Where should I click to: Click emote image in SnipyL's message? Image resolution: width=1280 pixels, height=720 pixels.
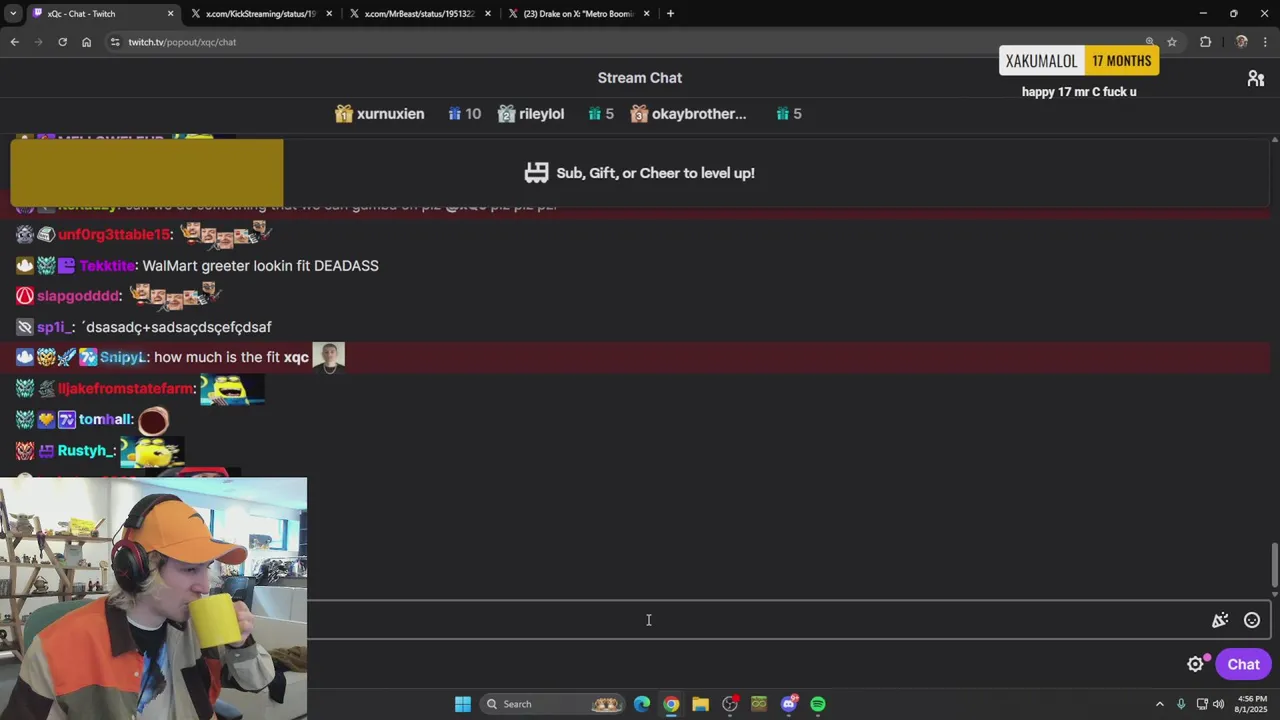coord(329,357)
